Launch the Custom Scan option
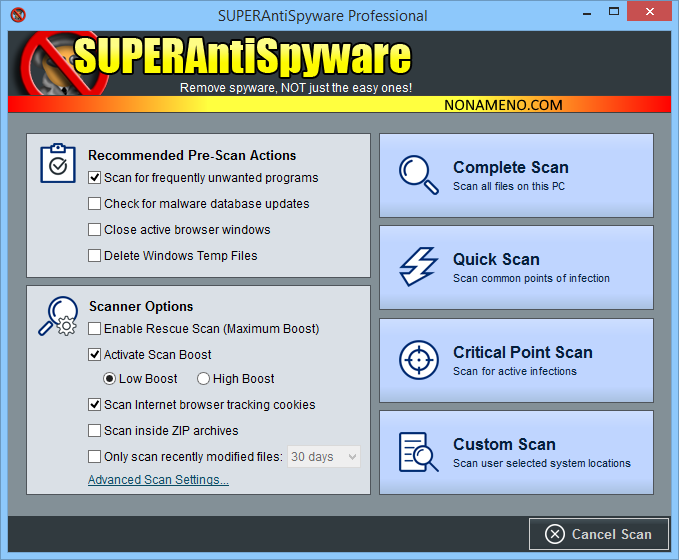Viewport: 679px width, 560px height. coord(516,452)
